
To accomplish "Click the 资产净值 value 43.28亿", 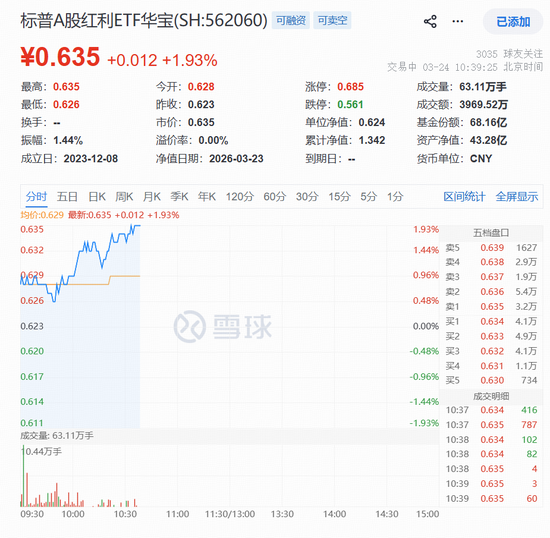I will click(x=488, y=140).
